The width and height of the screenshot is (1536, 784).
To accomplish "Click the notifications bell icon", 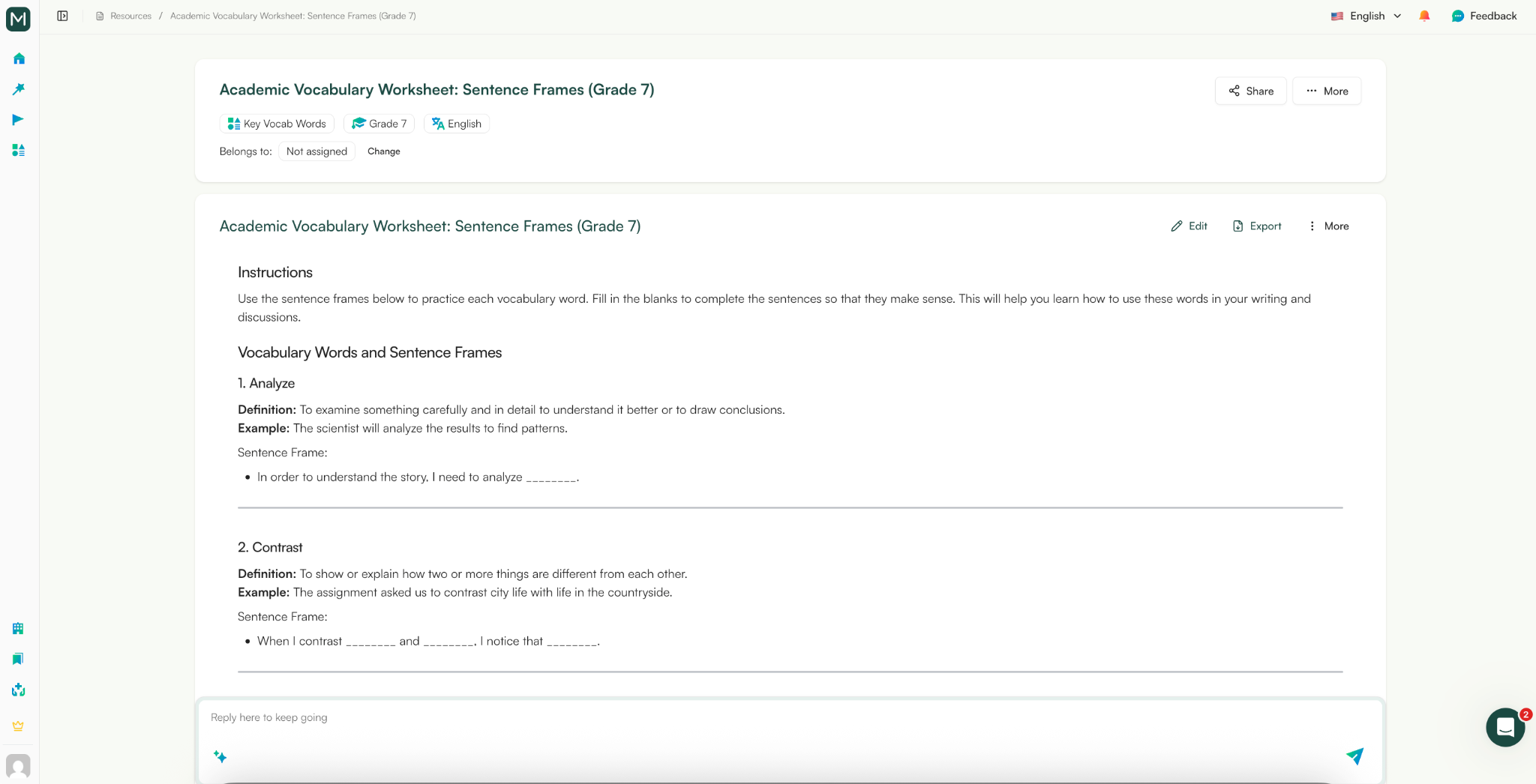I will pyautogui.click(x=1423, y=15).
